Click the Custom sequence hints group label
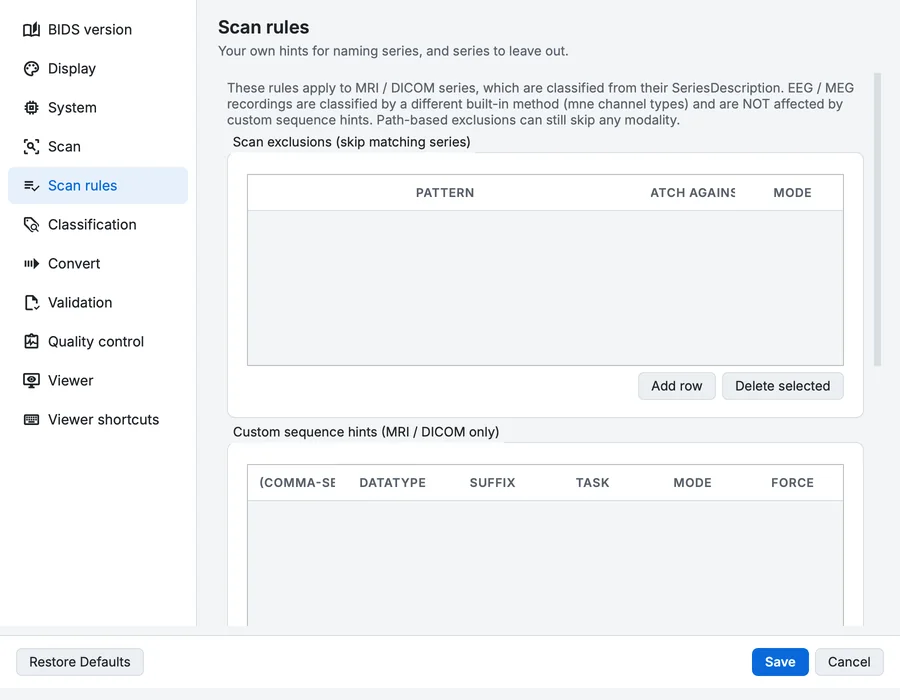 pyautogui.click(x=366, y=431)
